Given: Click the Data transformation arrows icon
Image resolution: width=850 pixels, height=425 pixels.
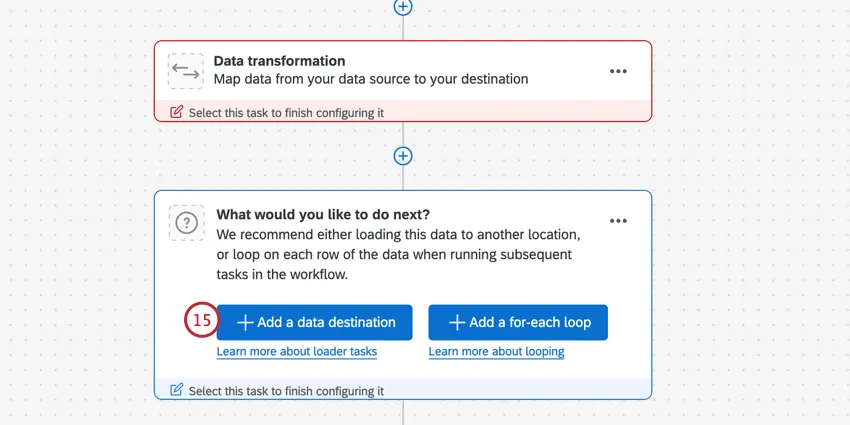Looking at the screenshot, I should 186,70.
